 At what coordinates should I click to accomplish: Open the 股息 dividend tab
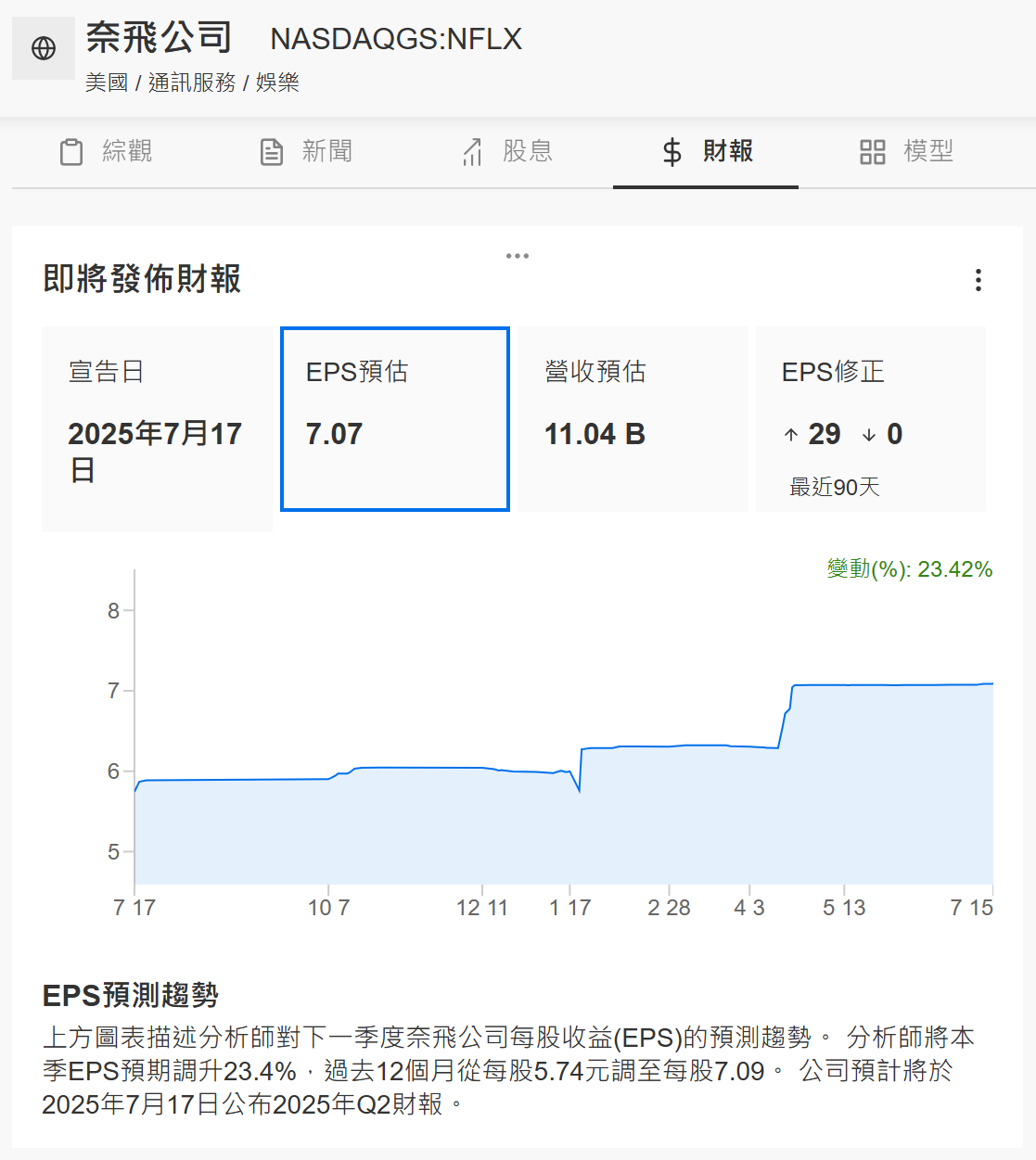(505, 152)
